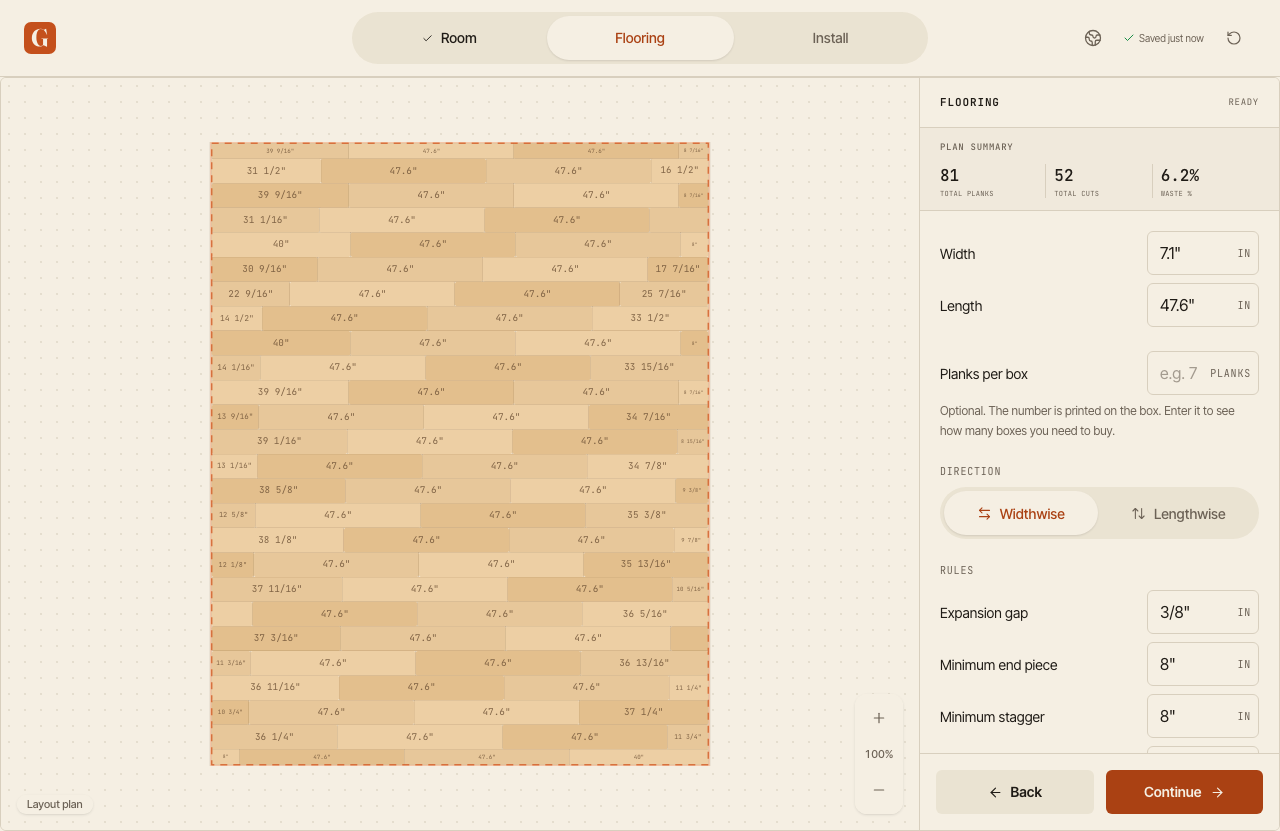Edit the plank Width field
Viewport: 1280px width, 831px height.
(1202, 253)
